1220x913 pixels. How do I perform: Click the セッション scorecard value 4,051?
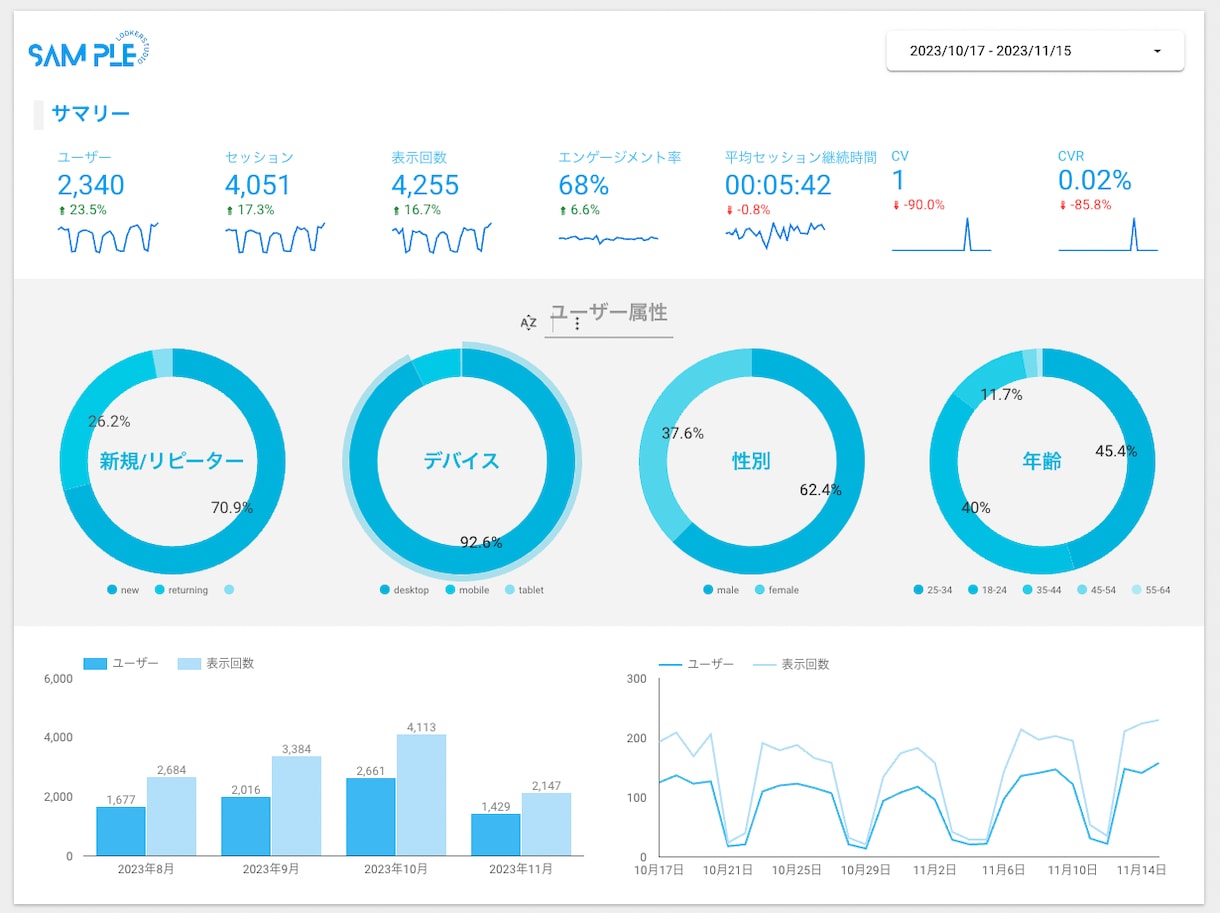258,185
